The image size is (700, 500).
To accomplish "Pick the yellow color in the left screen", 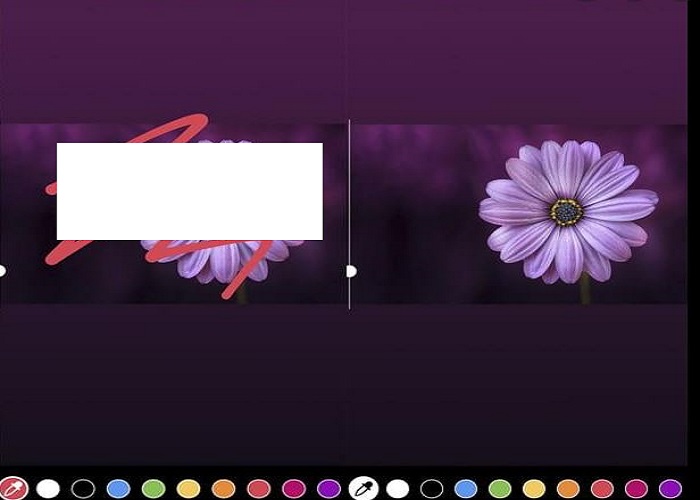I will (188, 489).
